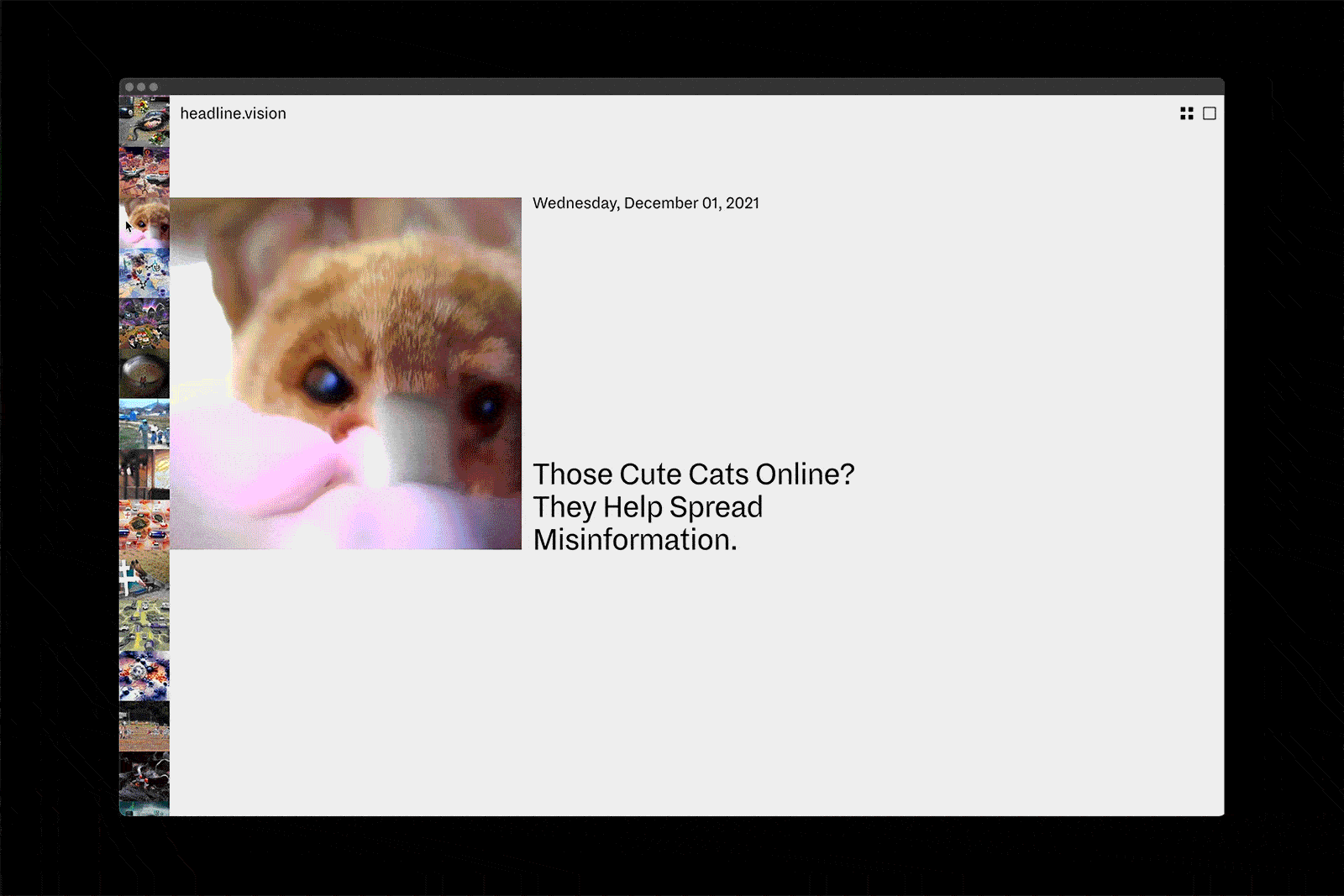Open the thumbnail with a white cross on a hillside

point(144,575)
